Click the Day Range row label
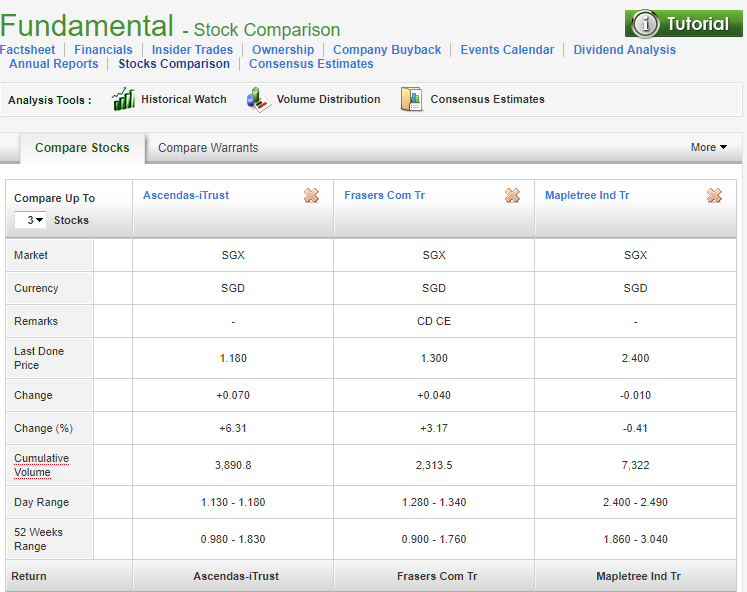 point(41,502)
